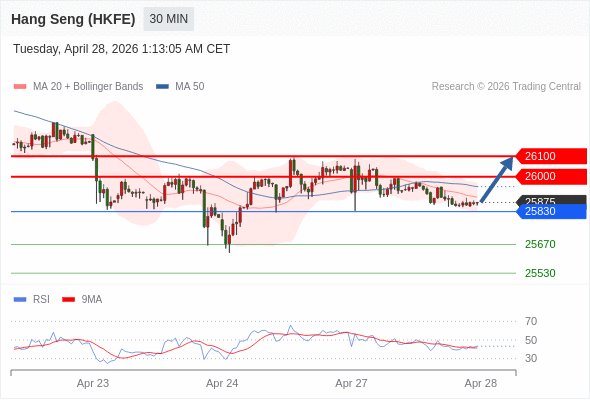Click the MA 50 legend label
Image resolution: width=590 pixels, height=400 pixels.
point(190,87)
